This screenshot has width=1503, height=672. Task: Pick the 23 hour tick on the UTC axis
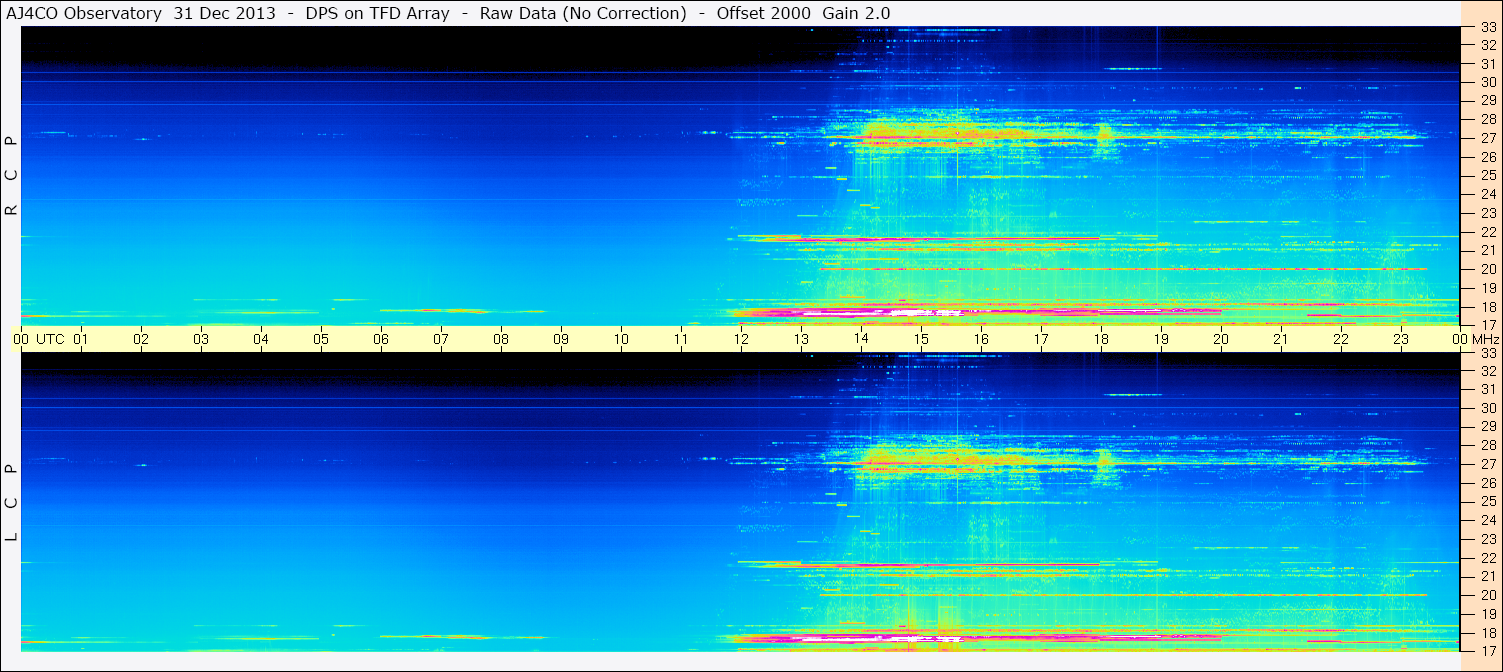pyautogui.click(x=1400, y=339)
